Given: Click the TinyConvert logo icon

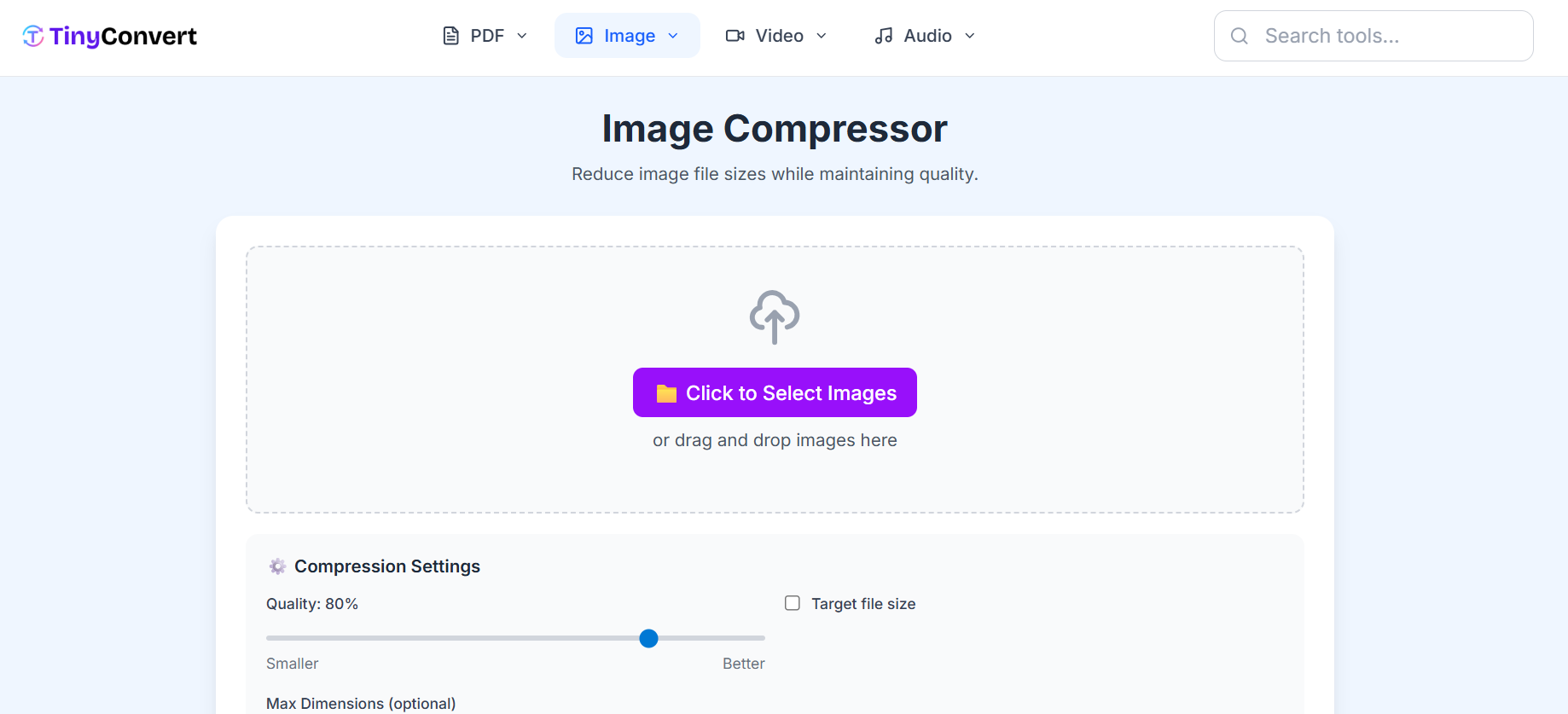Looking at the screenshot, I should [32, 36].
